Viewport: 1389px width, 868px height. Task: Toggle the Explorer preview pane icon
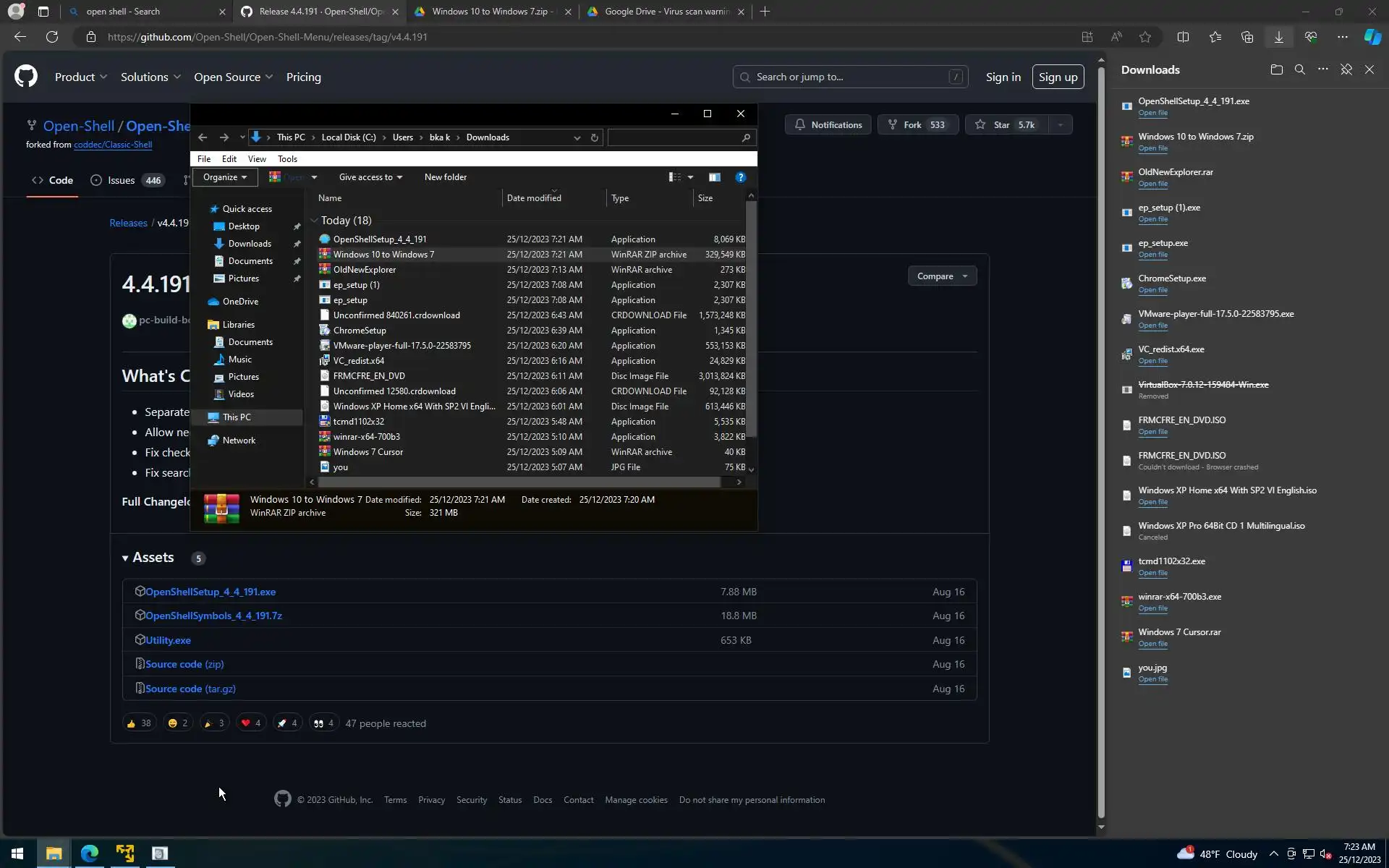pos(714,177)
